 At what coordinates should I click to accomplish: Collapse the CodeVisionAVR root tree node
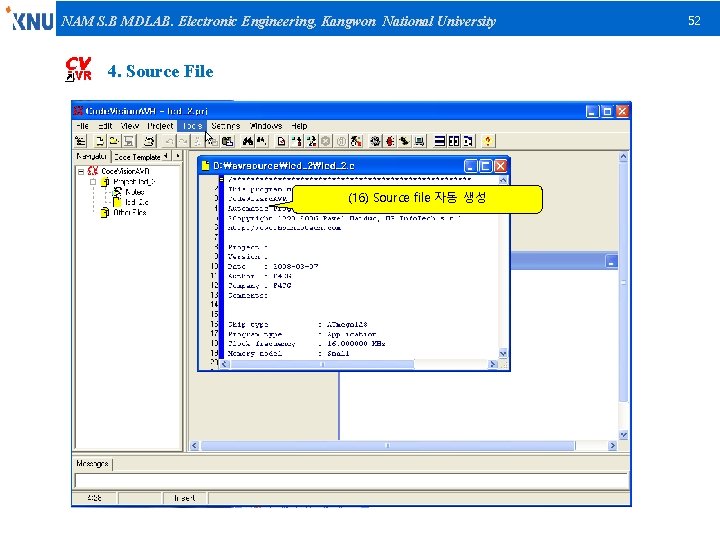point(81,171)
